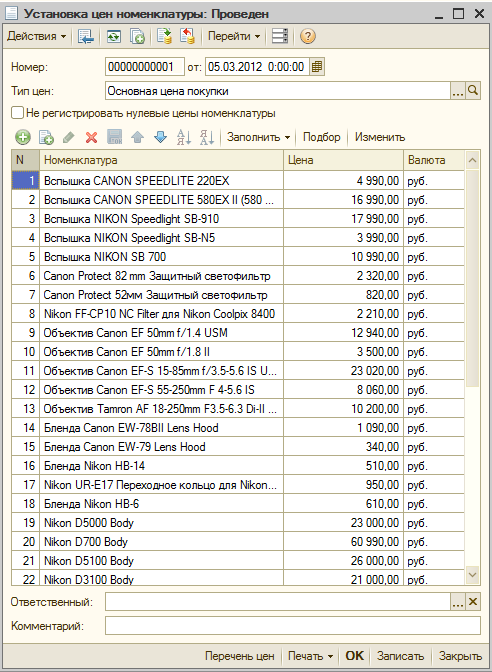Viewport: 492px width, 672px height.
Task: Toggle Не регистрировать нулевые цены номенклатуры
Action: coord(17,113)
